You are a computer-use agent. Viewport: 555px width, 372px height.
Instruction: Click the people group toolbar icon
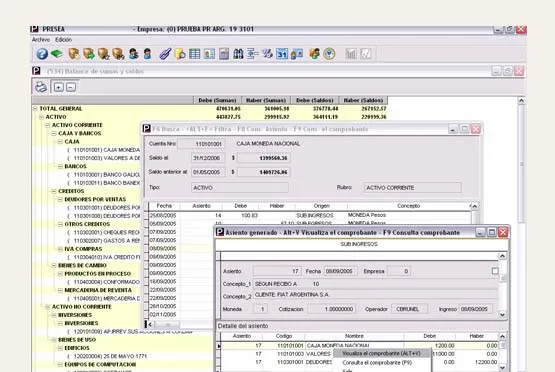[314, 54]
